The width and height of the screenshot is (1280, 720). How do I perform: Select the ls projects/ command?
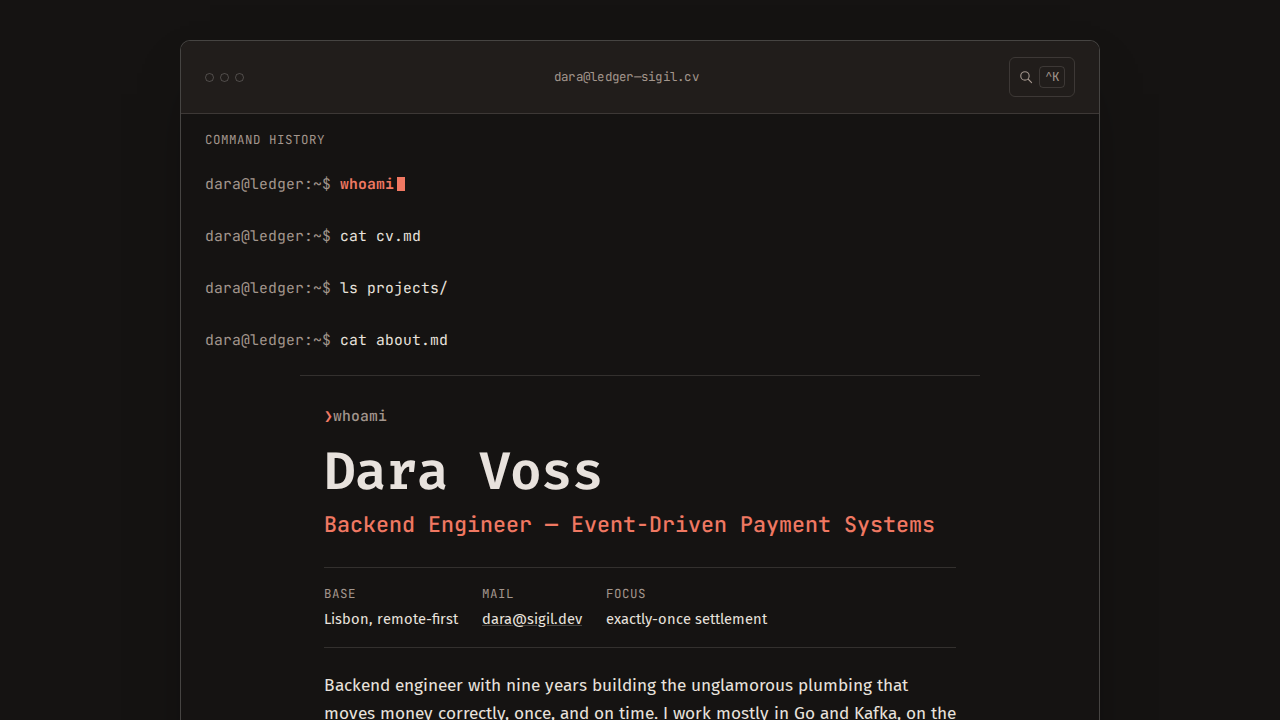pyautogui.click(x=326, y=288)
